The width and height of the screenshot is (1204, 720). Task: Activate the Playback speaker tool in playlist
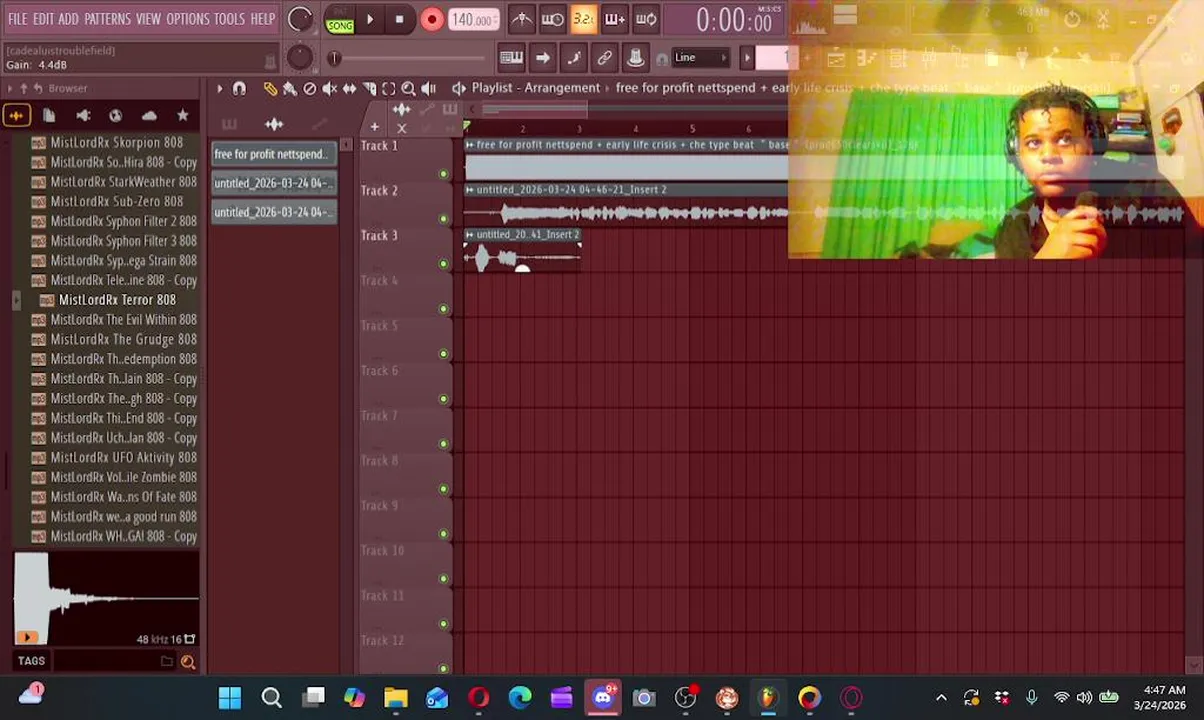(x=428, y=89)
